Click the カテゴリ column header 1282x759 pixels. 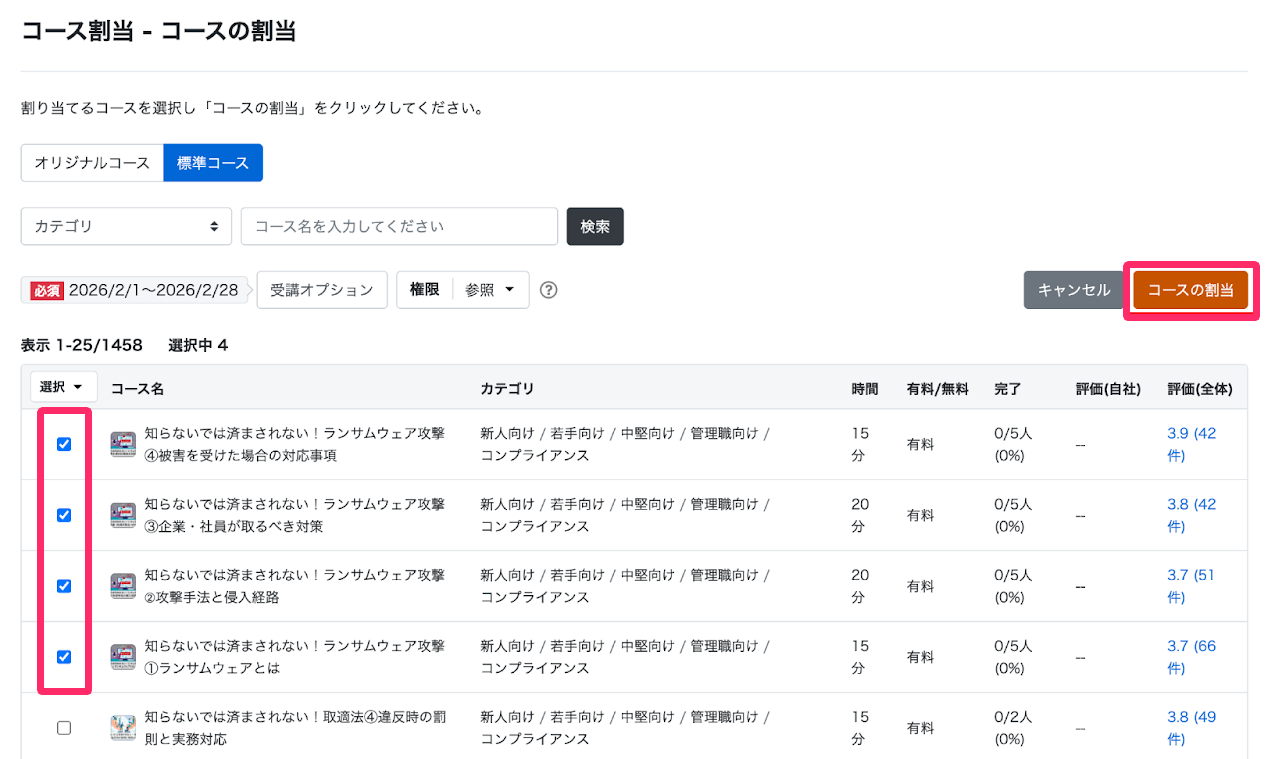507,388
